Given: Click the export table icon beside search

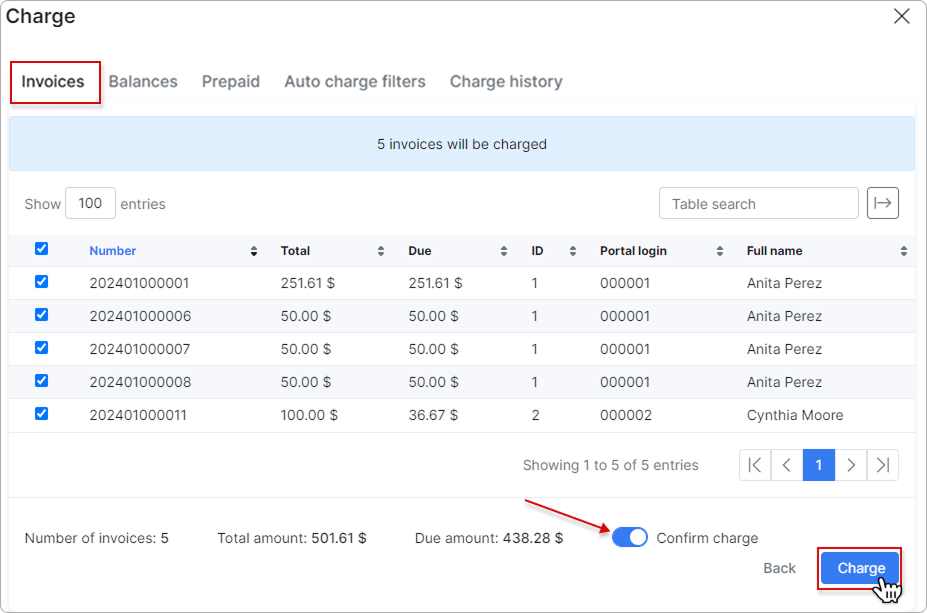Looking at the screenshot, I should (x=882, y=203).
